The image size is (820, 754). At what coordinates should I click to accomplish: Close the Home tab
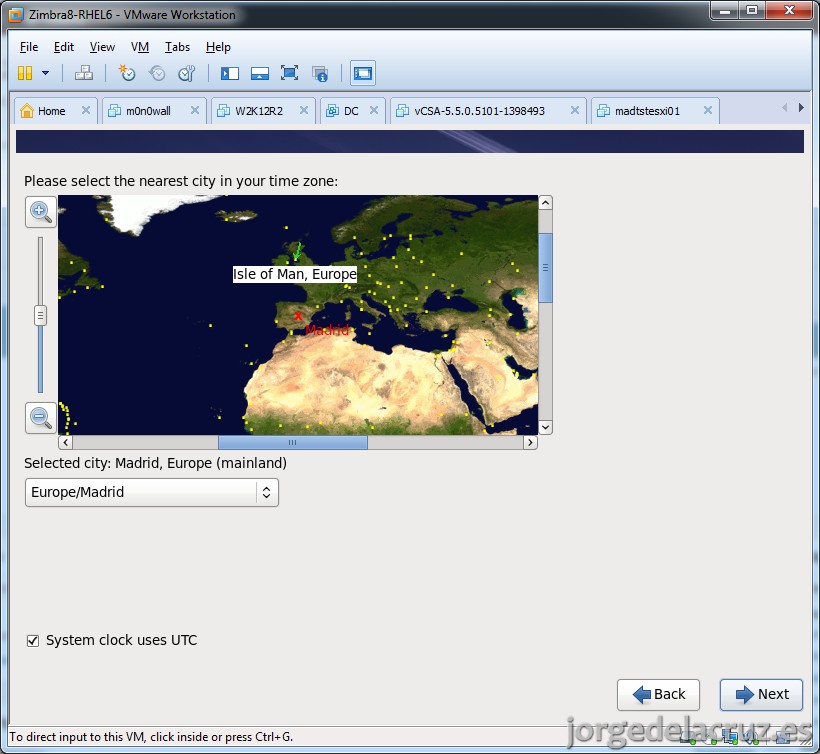point(86,110)
